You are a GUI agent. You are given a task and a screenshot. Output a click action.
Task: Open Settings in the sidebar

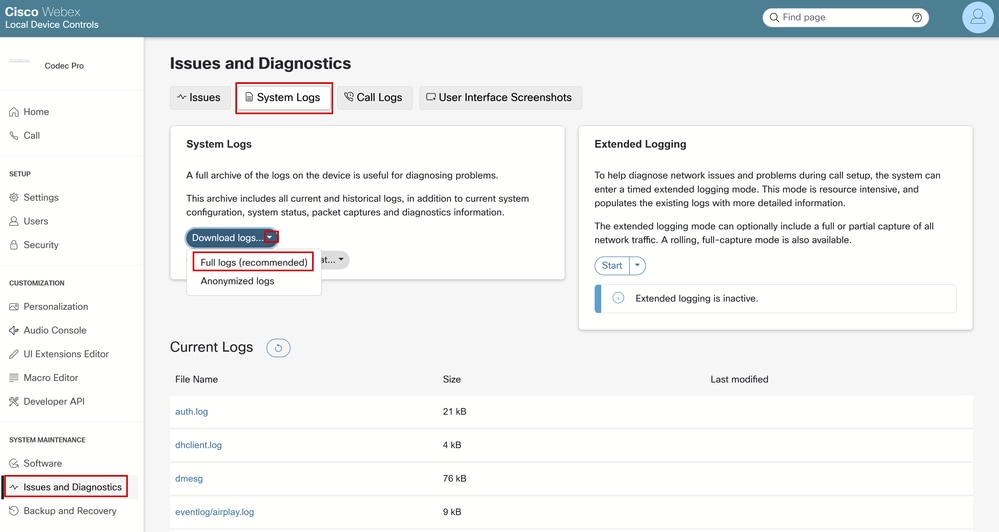point(41,198)
